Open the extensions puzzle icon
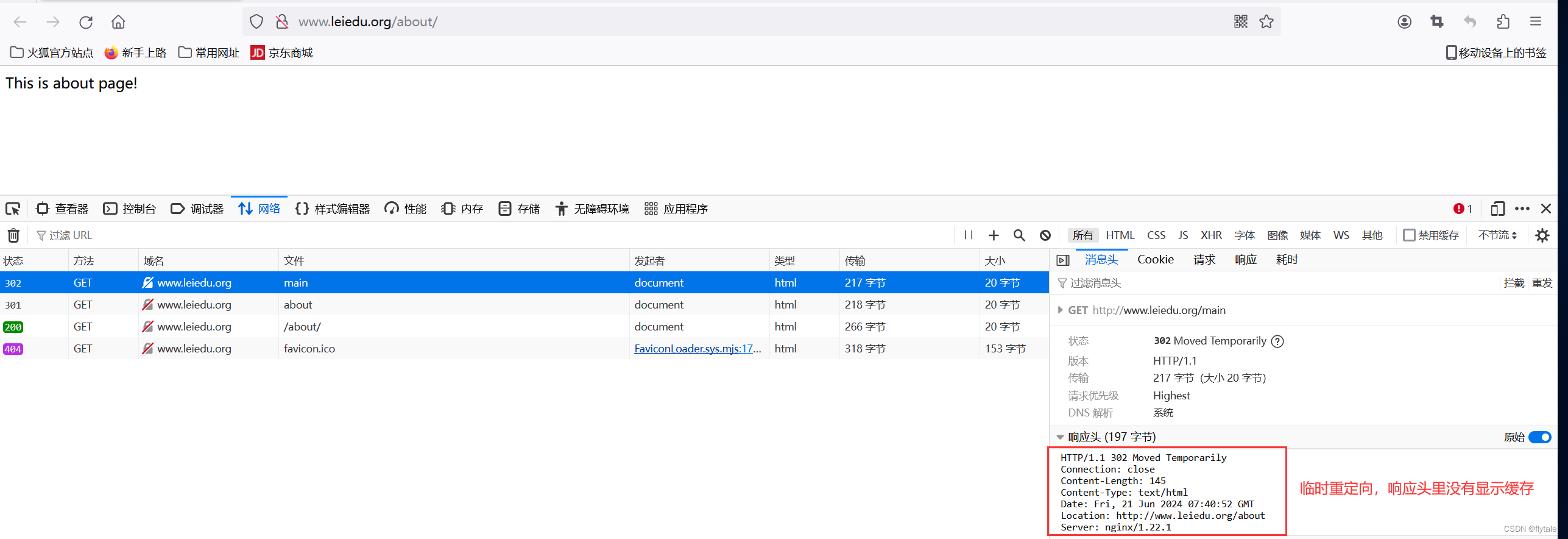This screenshot has width=1568, height=539. [1503, 22]
